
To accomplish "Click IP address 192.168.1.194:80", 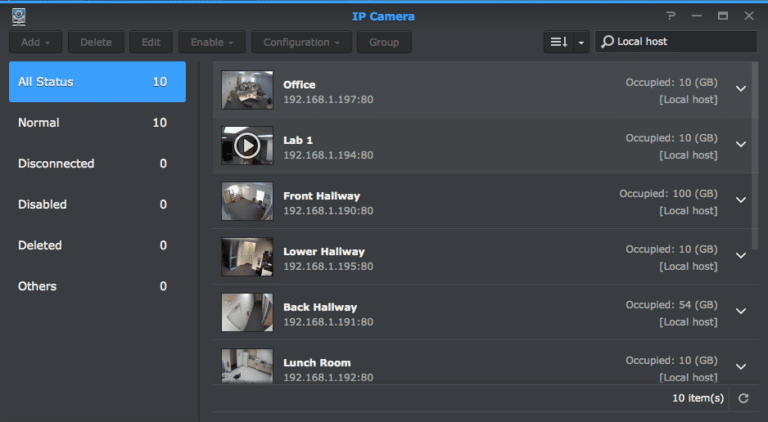I will (x=328, y=155).
